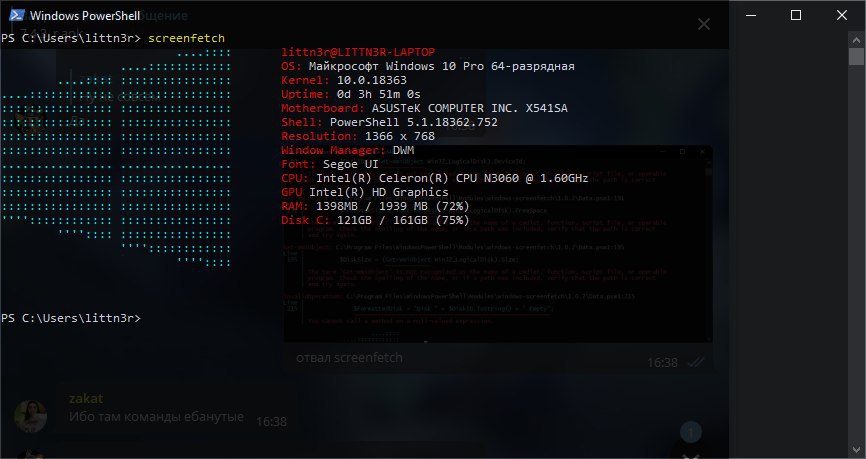
Task: Click the X close icon in background chat
Action: (704, 24)
